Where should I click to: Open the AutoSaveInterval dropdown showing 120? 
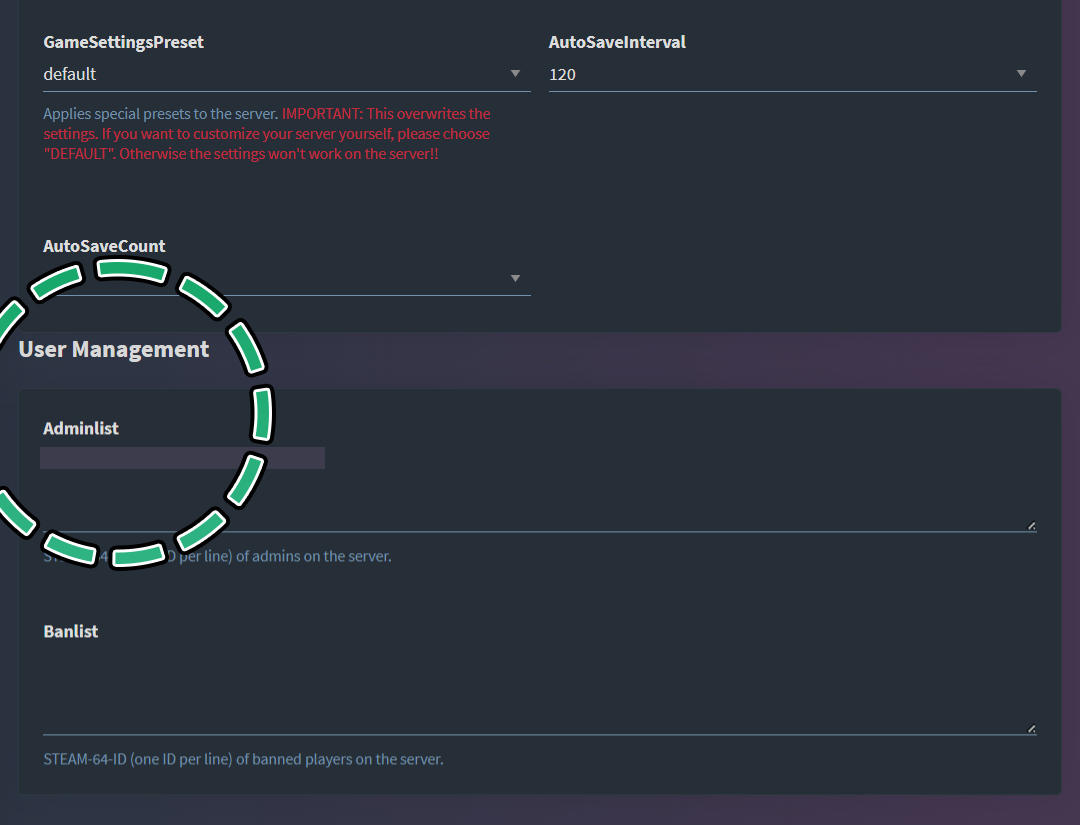(780, 74)
